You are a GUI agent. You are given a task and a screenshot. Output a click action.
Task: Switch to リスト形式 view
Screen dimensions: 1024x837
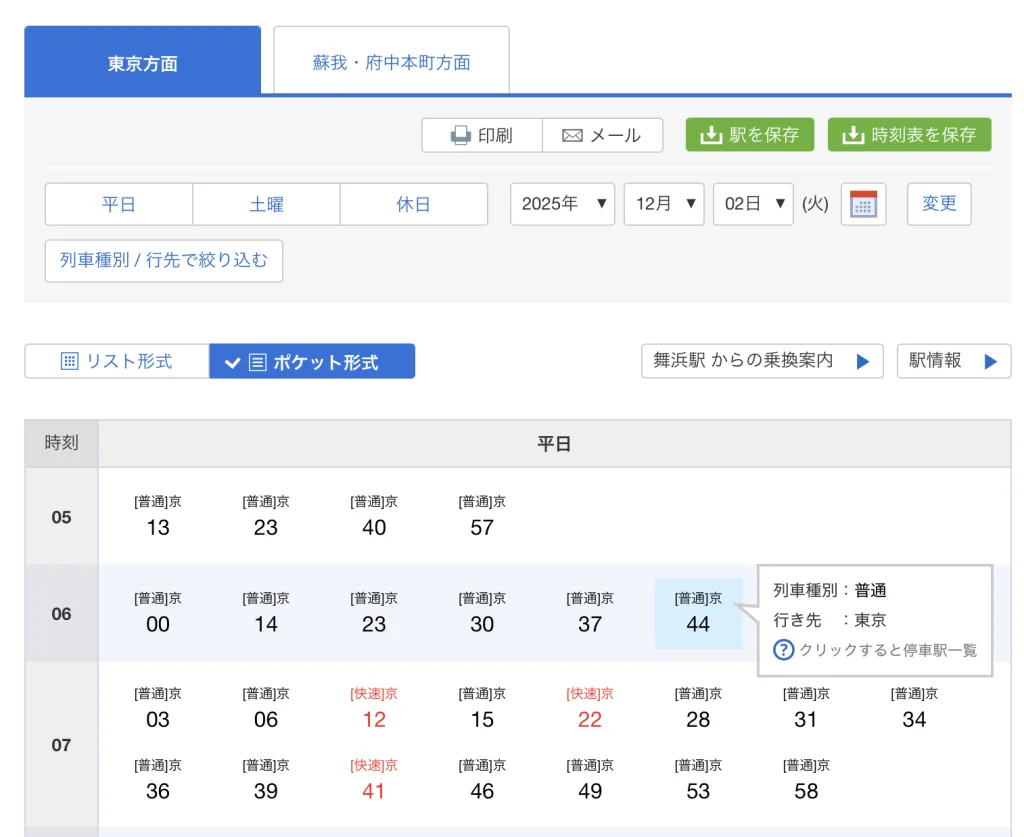(x=117, y=361)
